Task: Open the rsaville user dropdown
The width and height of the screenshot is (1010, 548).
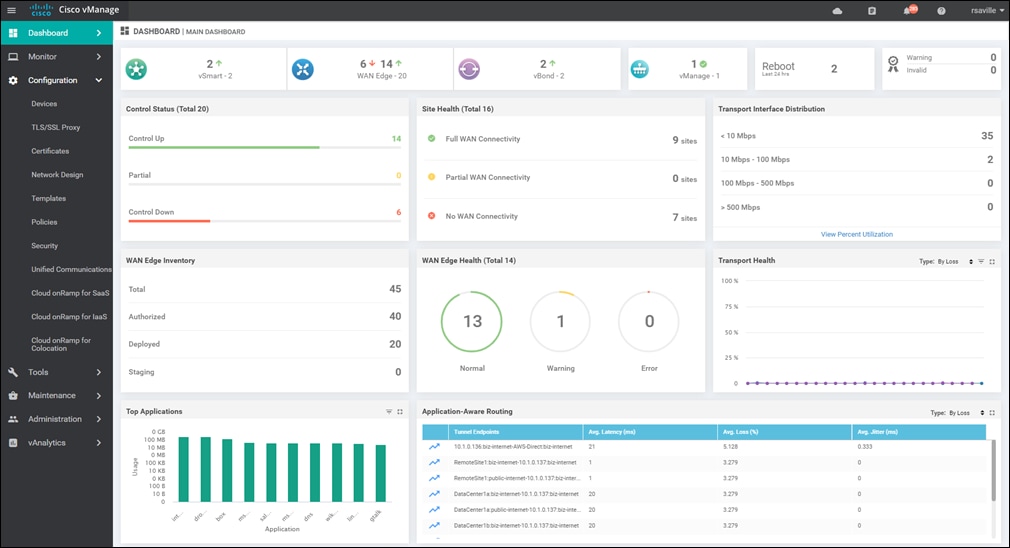Action: click(x=987, y=10)
